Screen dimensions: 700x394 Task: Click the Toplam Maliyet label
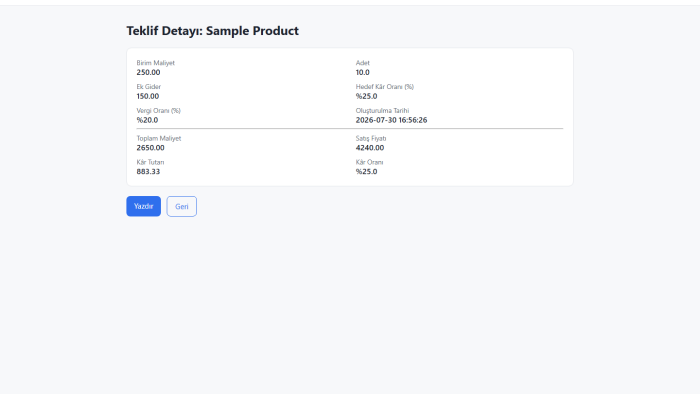pyautogui.click(x=159, y=138)
